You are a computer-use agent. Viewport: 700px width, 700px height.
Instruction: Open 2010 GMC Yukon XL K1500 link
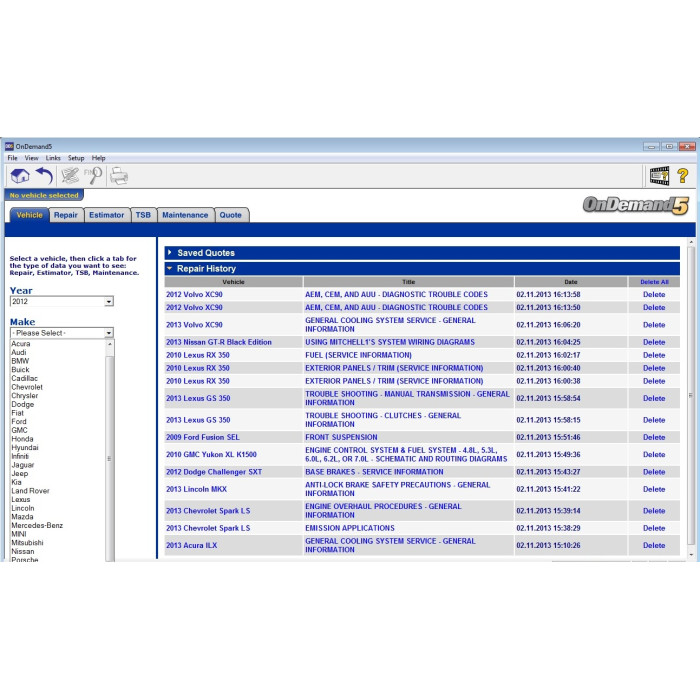pos(211,454)
